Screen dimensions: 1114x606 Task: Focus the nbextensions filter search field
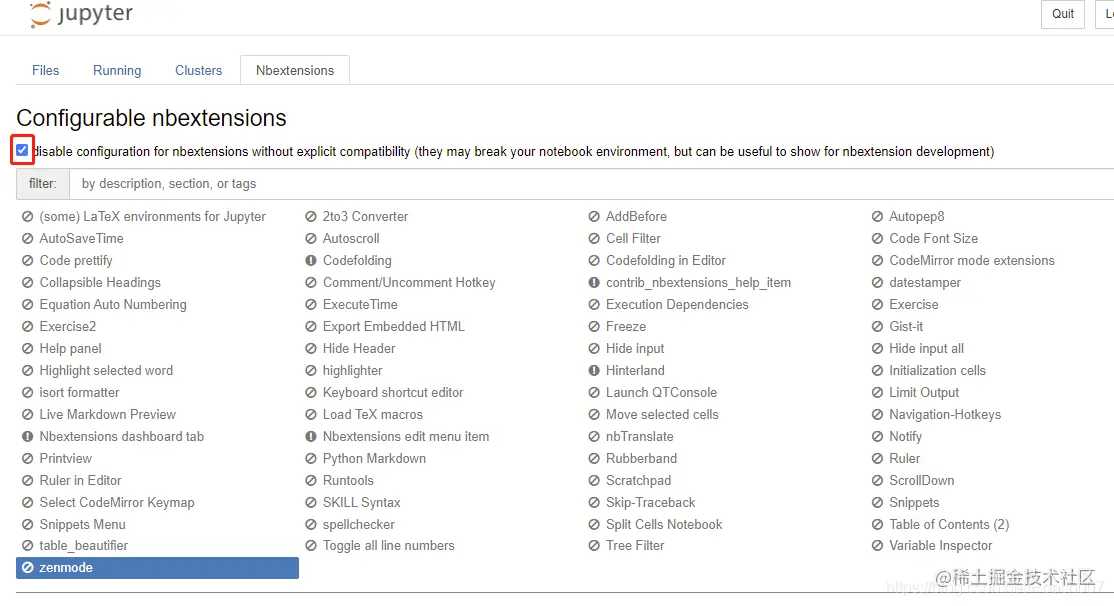pyautogui.click(x=590, y=184)
